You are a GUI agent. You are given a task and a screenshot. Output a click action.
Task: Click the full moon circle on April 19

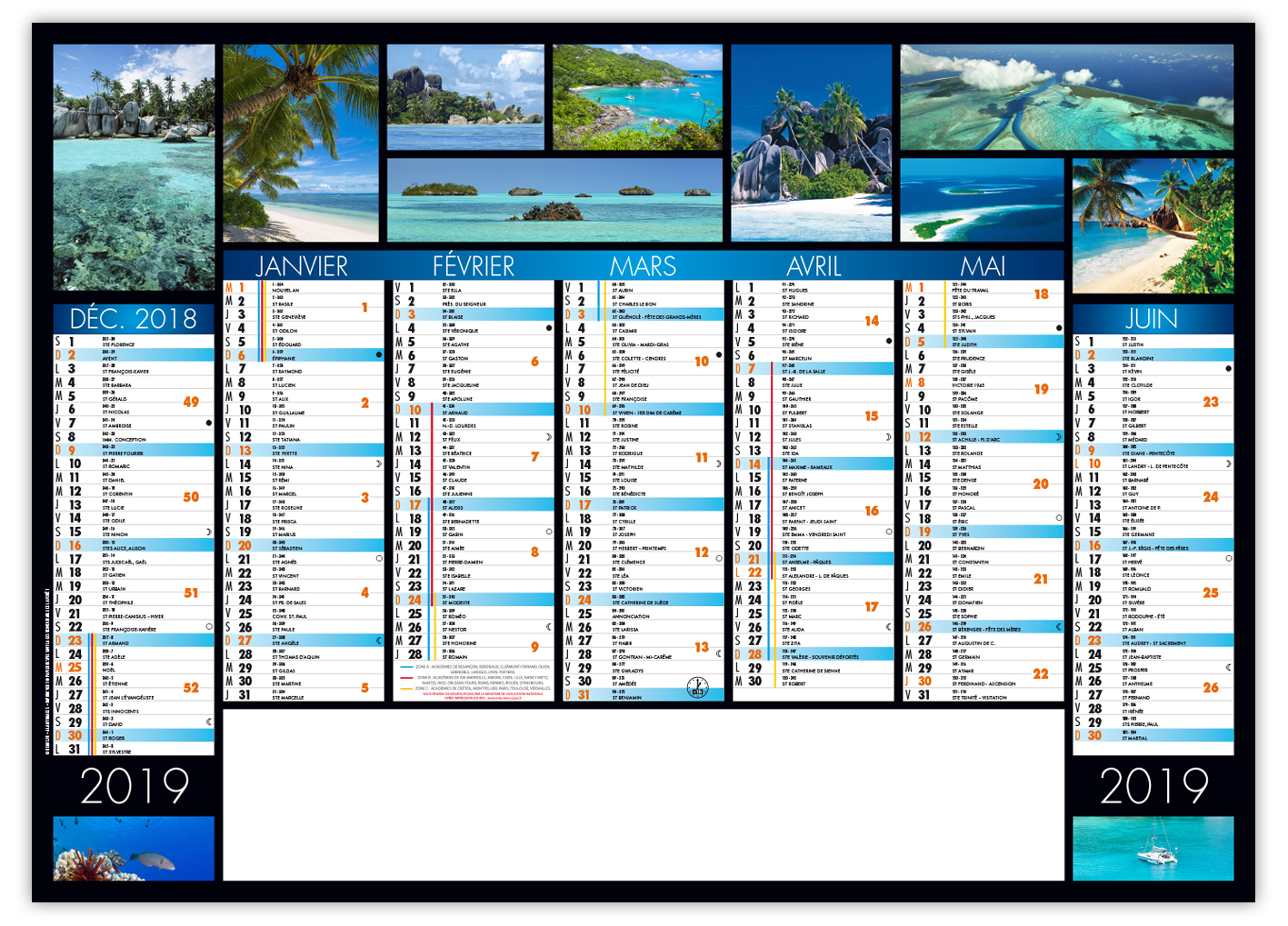tap(889, 532)
